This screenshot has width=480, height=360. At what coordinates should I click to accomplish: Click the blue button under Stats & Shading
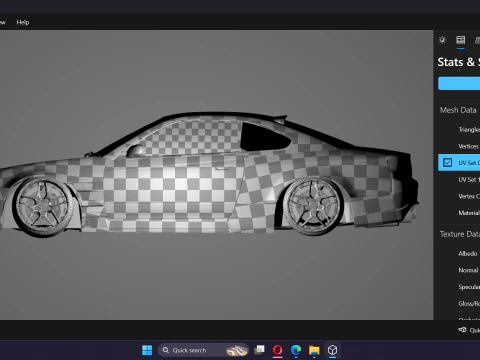(459, 83)
